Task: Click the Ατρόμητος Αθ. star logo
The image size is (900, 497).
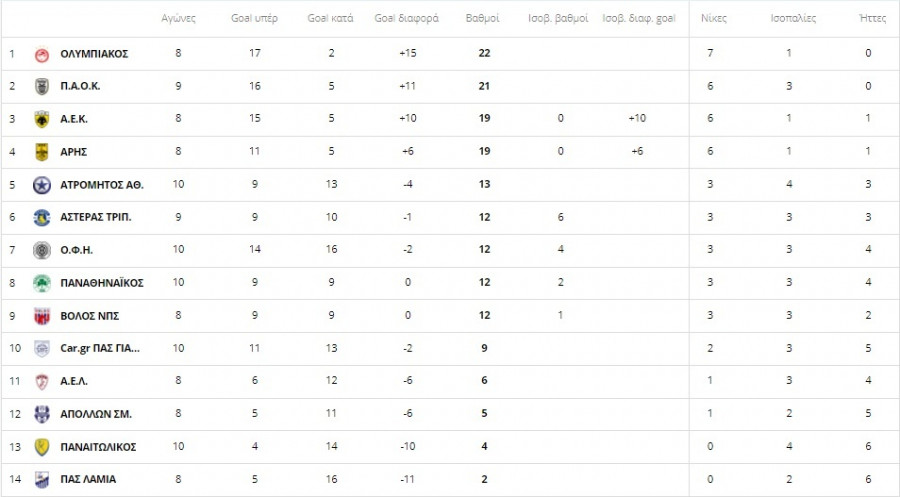Action: point(42,185)
